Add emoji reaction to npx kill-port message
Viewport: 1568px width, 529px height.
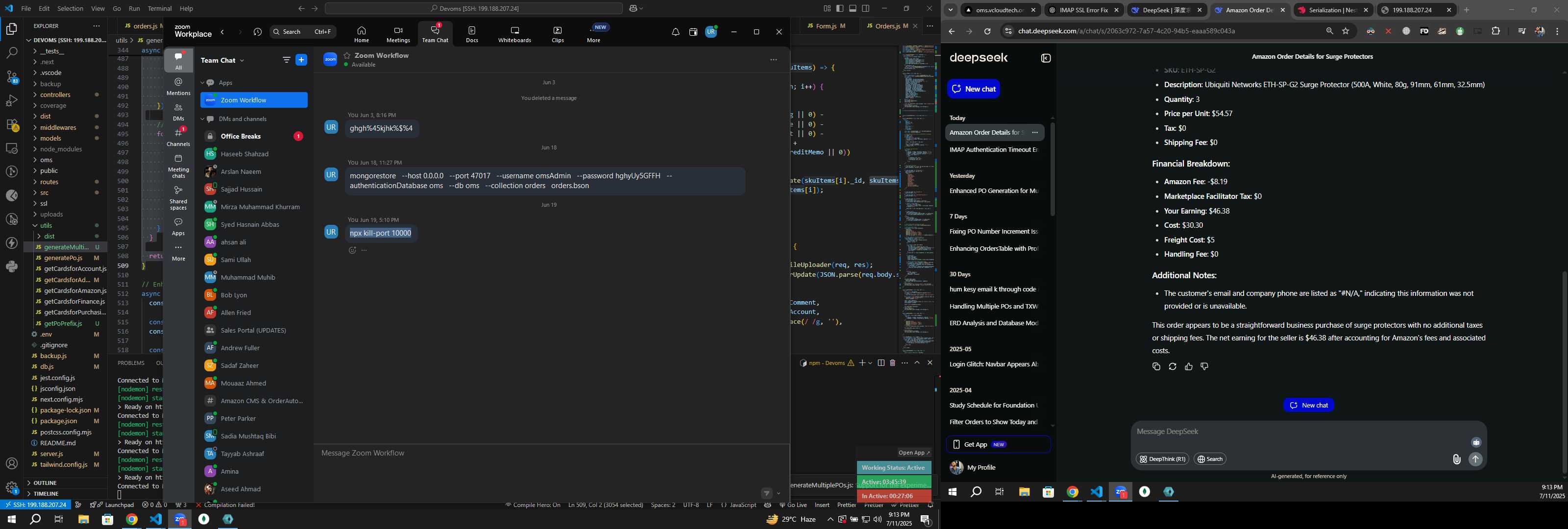352,250
